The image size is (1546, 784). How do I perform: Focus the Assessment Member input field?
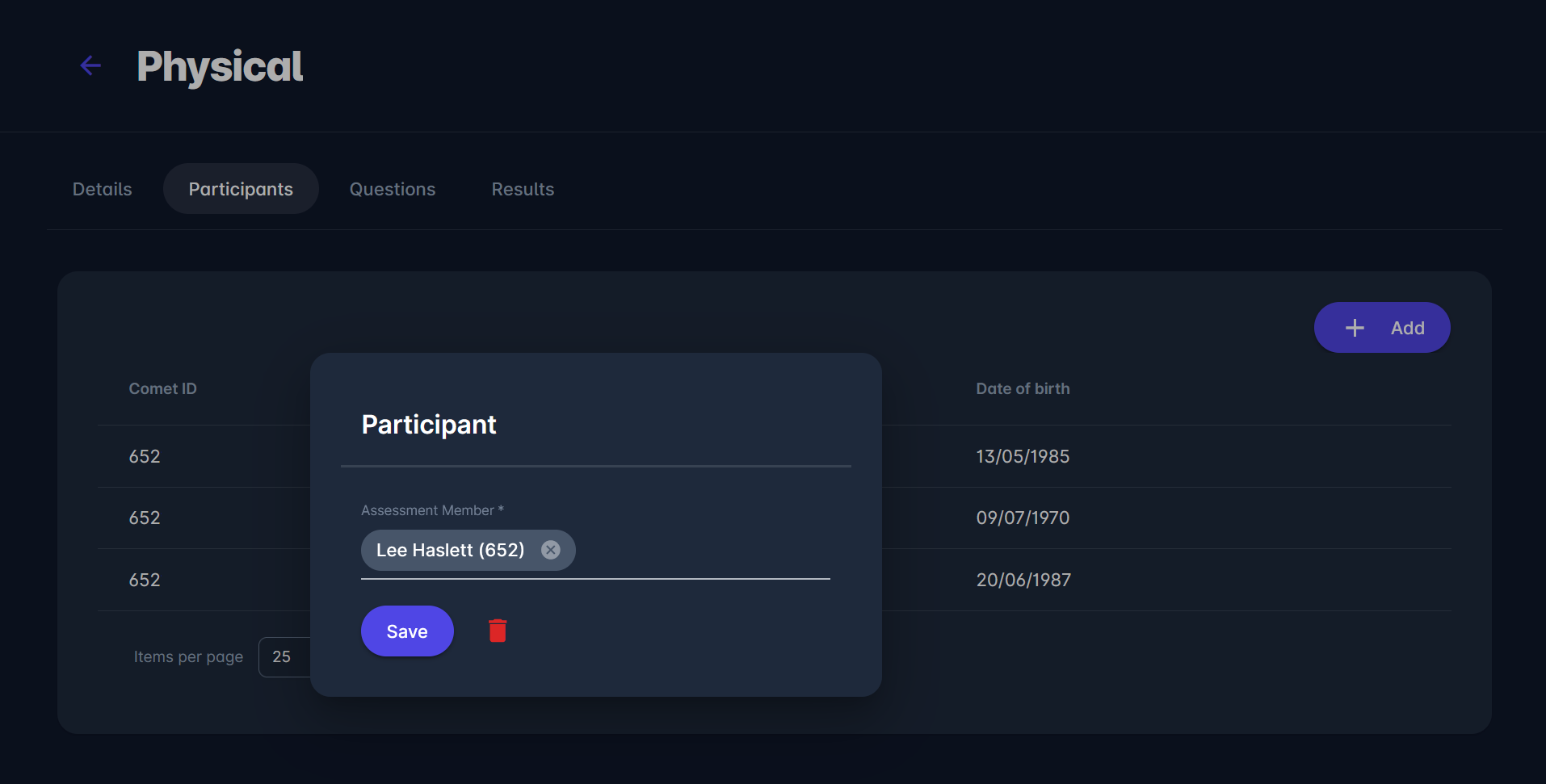(701, 551)
